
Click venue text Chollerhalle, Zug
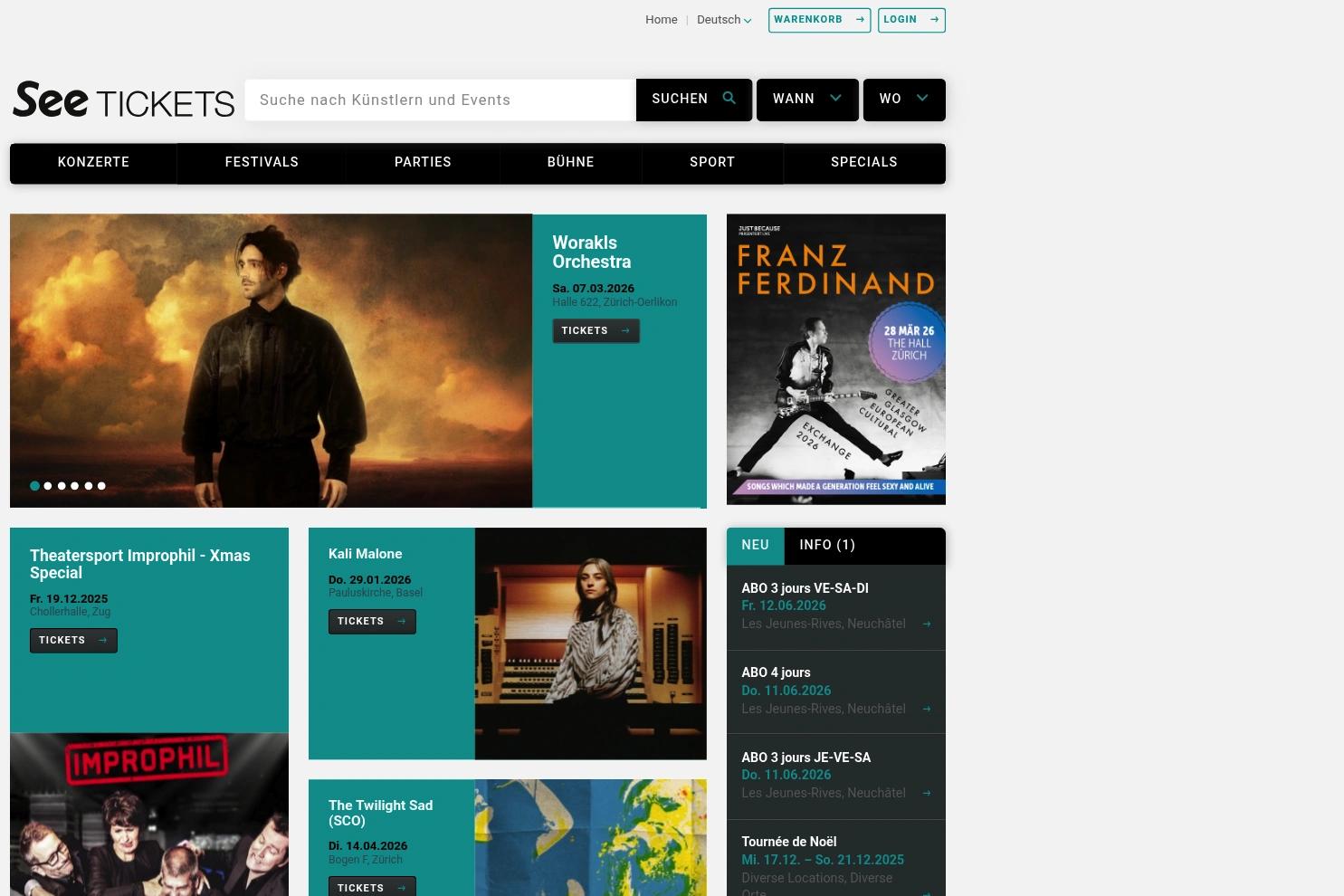[71, 612]
